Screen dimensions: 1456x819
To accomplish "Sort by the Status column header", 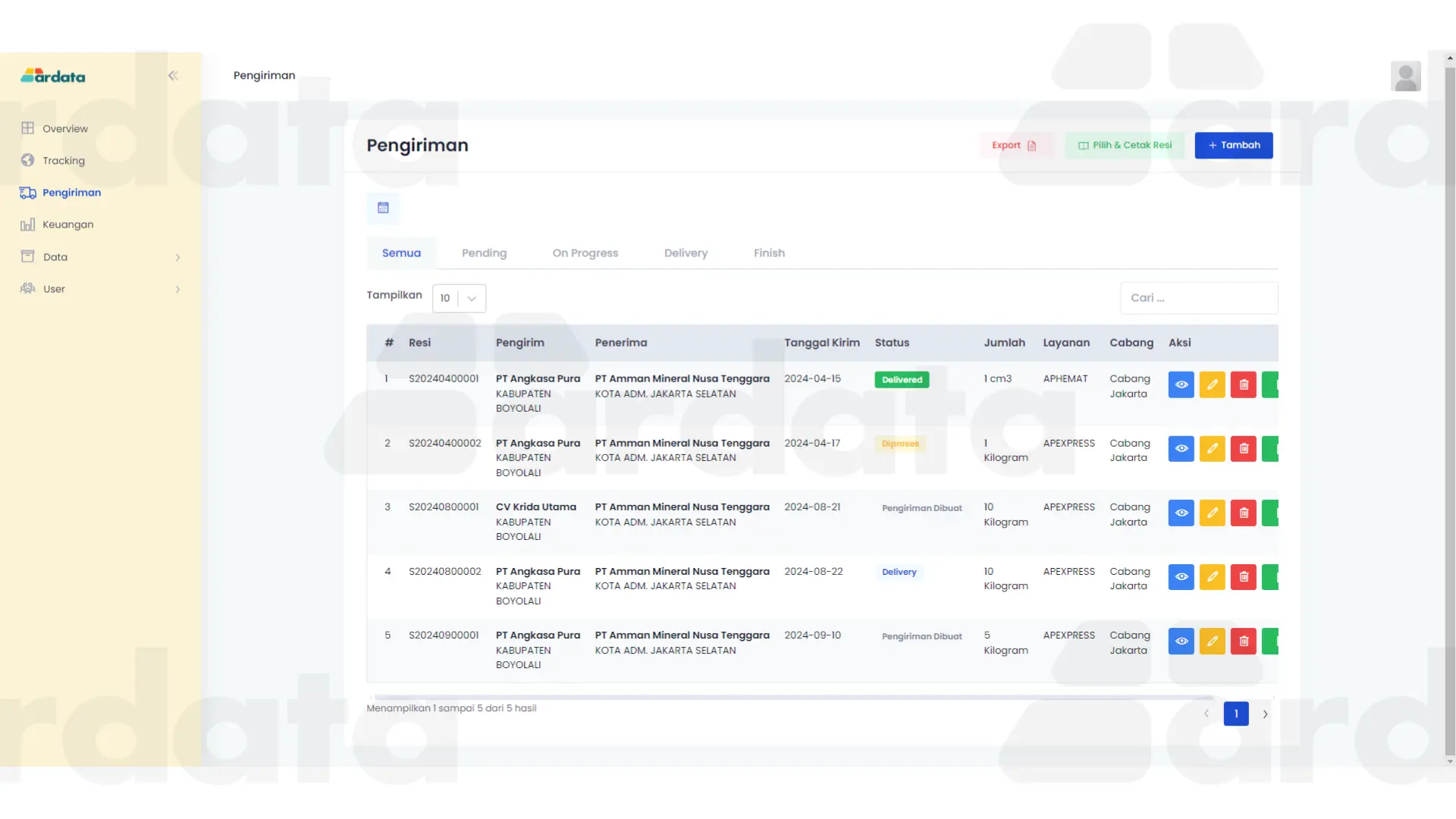I will pos(892,343).
